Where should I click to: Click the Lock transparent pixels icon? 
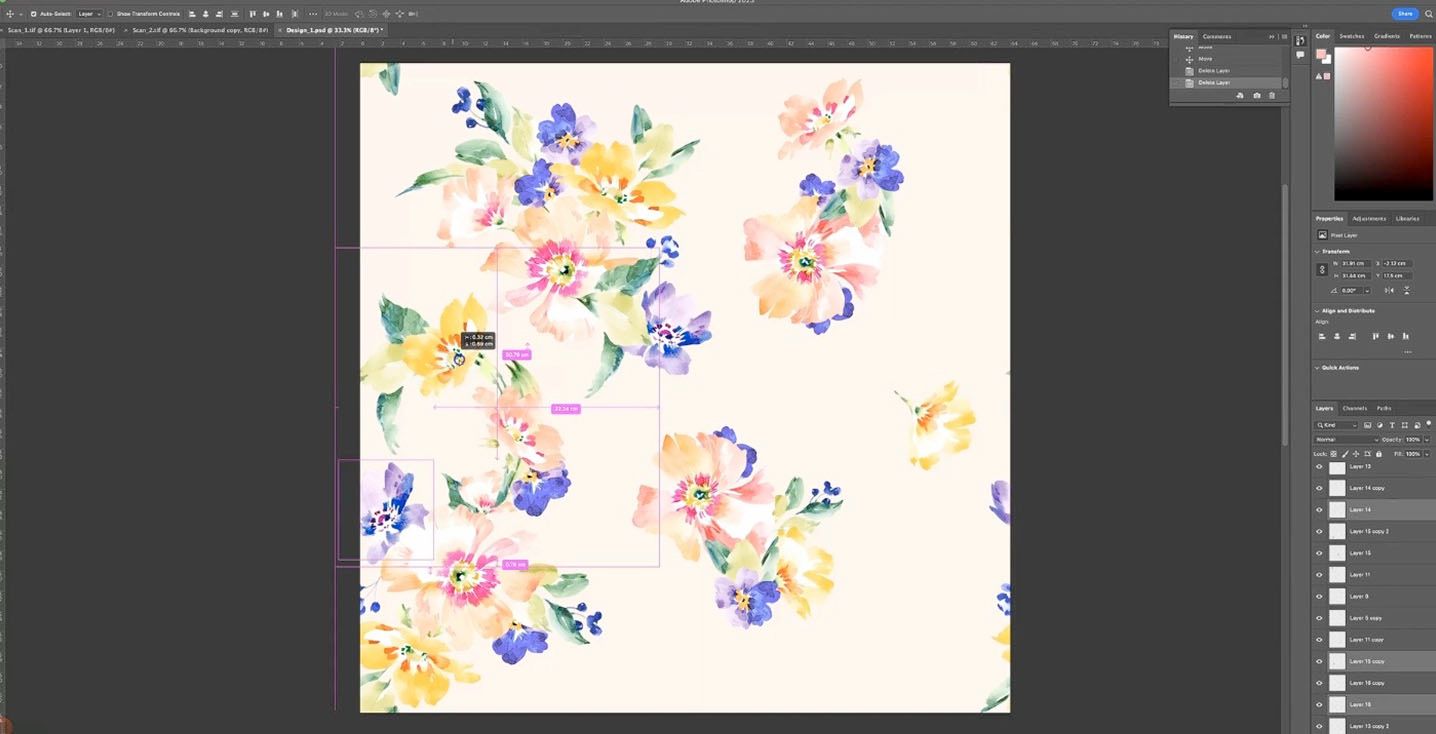click(1334, 453)
